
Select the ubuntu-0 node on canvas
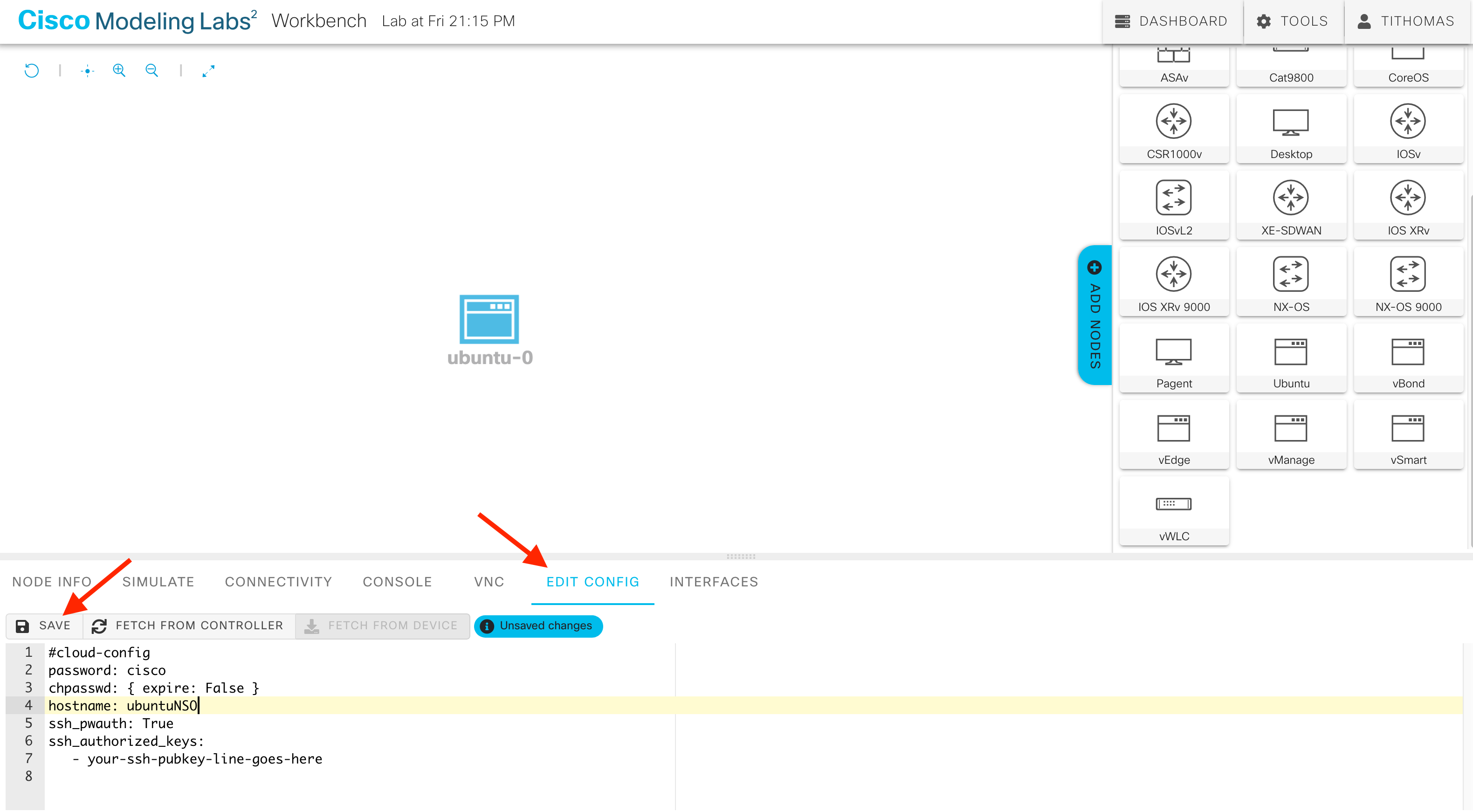click(x=489, y=319)
